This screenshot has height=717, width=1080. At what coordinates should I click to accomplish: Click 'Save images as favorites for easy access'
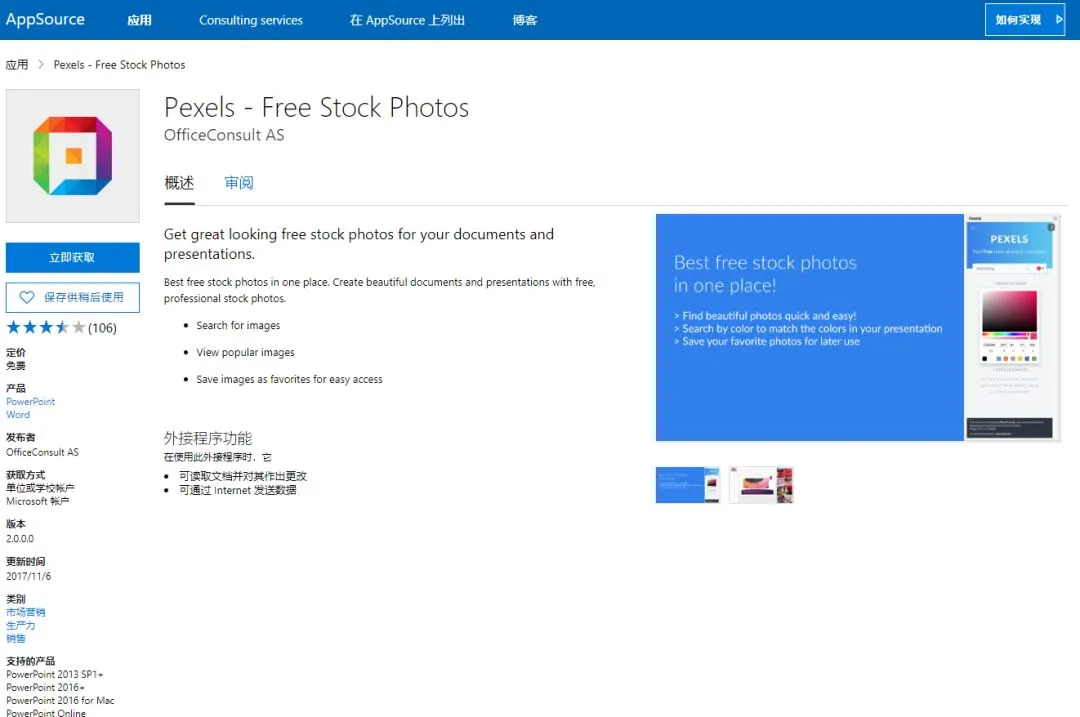point(289,379)
